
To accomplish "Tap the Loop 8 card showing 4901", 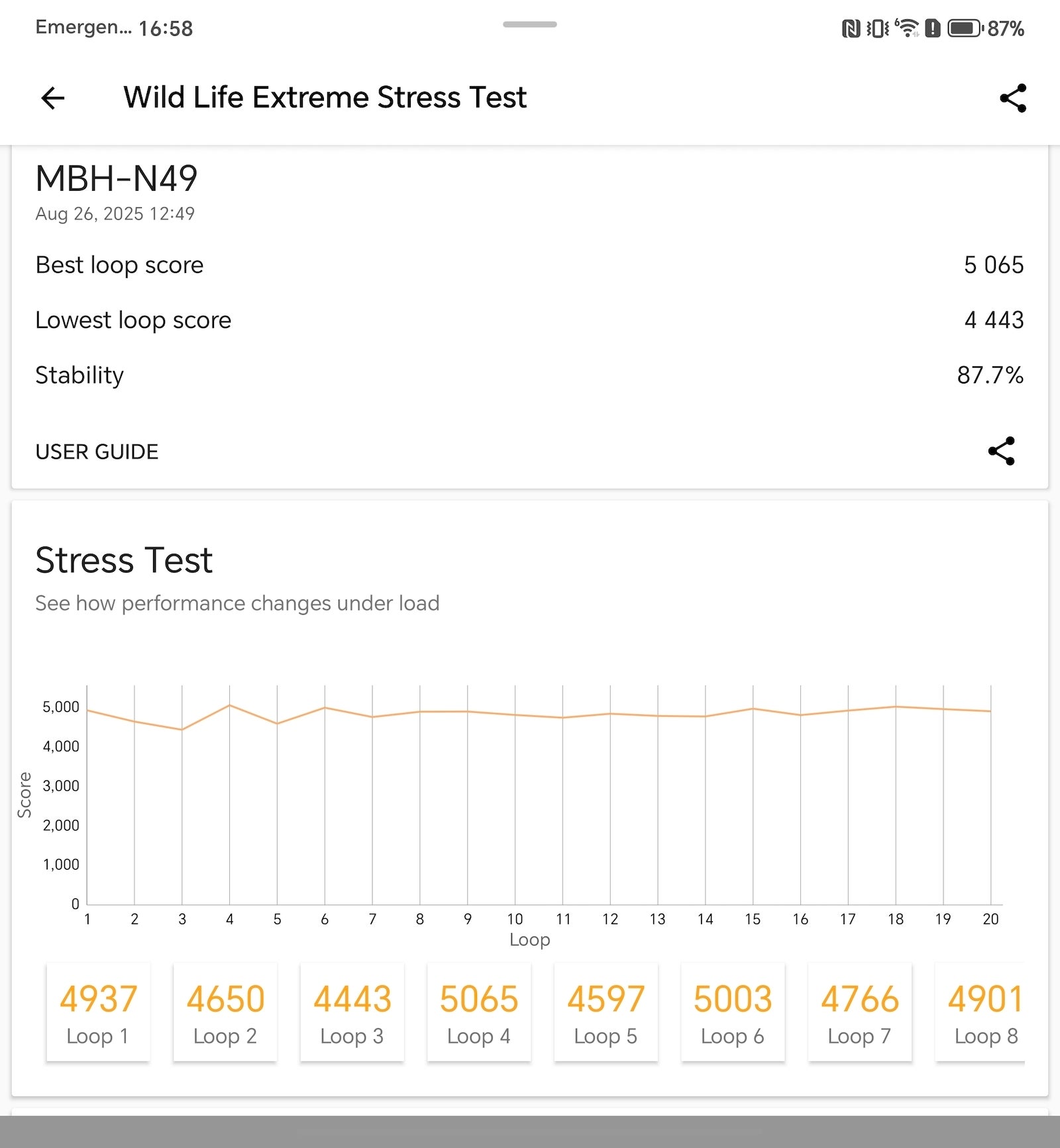I will tap(980, 1012).
